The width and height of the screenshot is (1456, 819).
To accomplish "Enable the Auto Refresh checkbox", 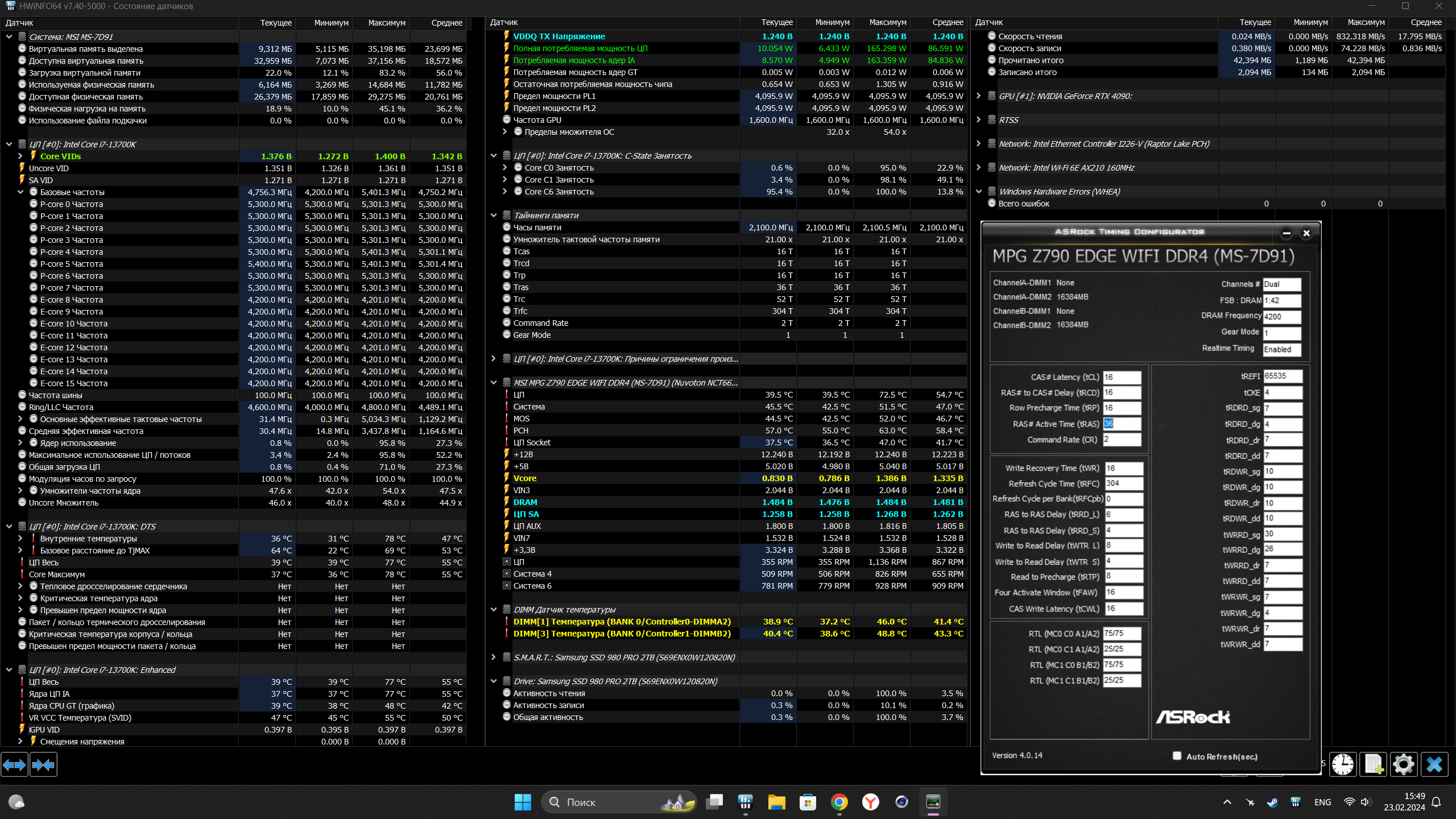I will [1177, 756].
